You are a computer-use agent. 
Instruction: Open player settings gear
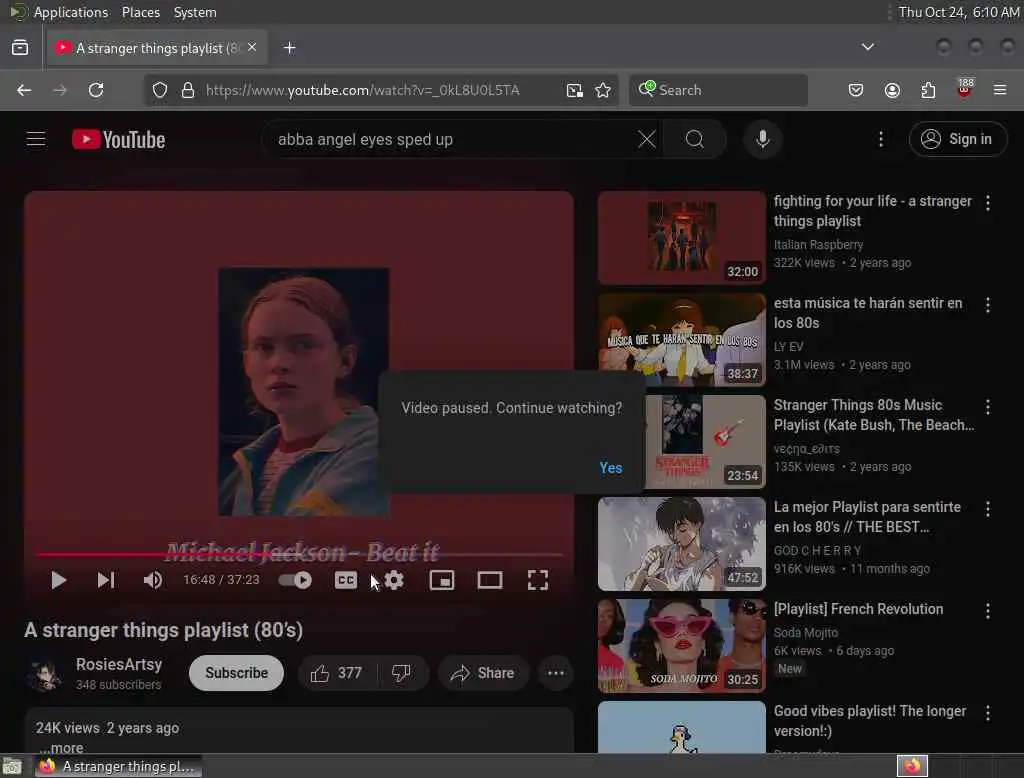[x=394, y=580]
